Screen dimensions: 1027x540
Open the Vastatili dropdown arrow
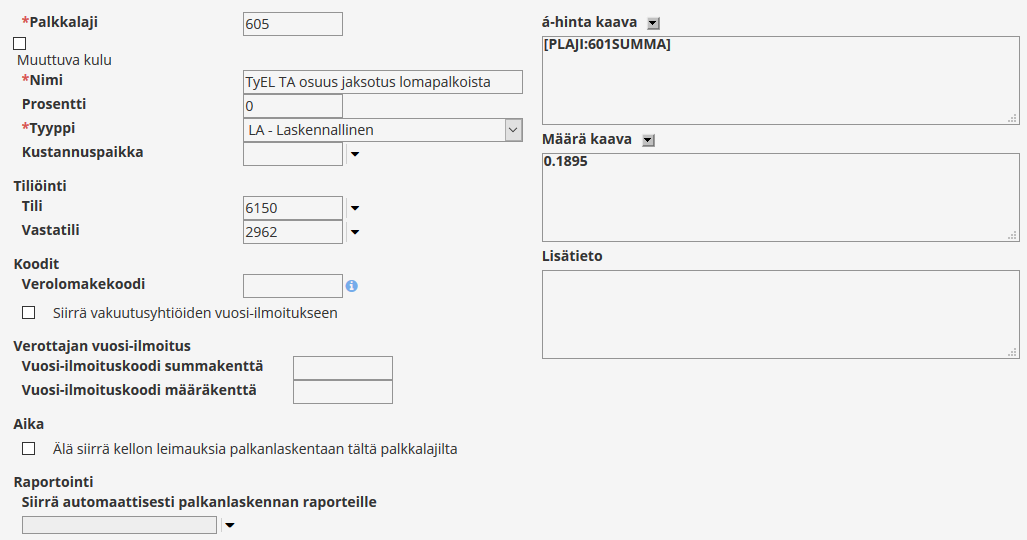point(353,233)
